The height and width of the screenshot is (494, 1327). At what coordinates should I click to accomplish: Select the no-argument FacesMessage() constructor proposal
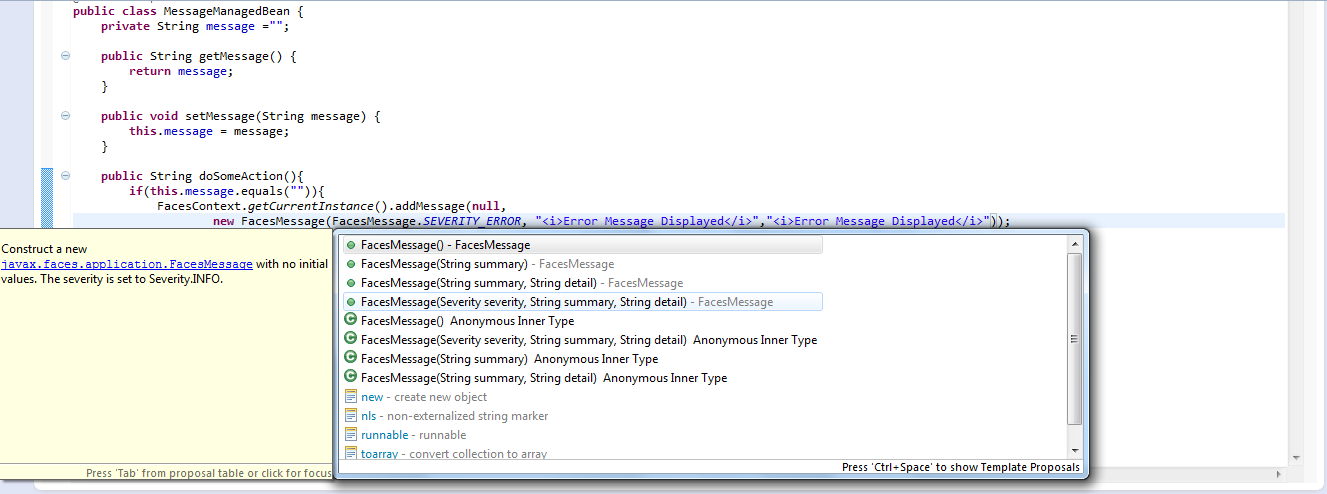pyautogui.click(x=582, y=245)
